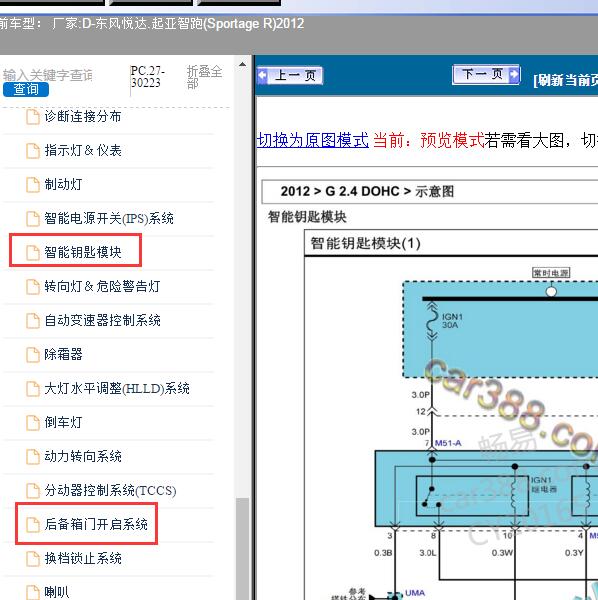Viewport: 598px width, 600px height.
Task: Click document icon beside 指示灯 & 仪表
Action: tap(33, 151)
